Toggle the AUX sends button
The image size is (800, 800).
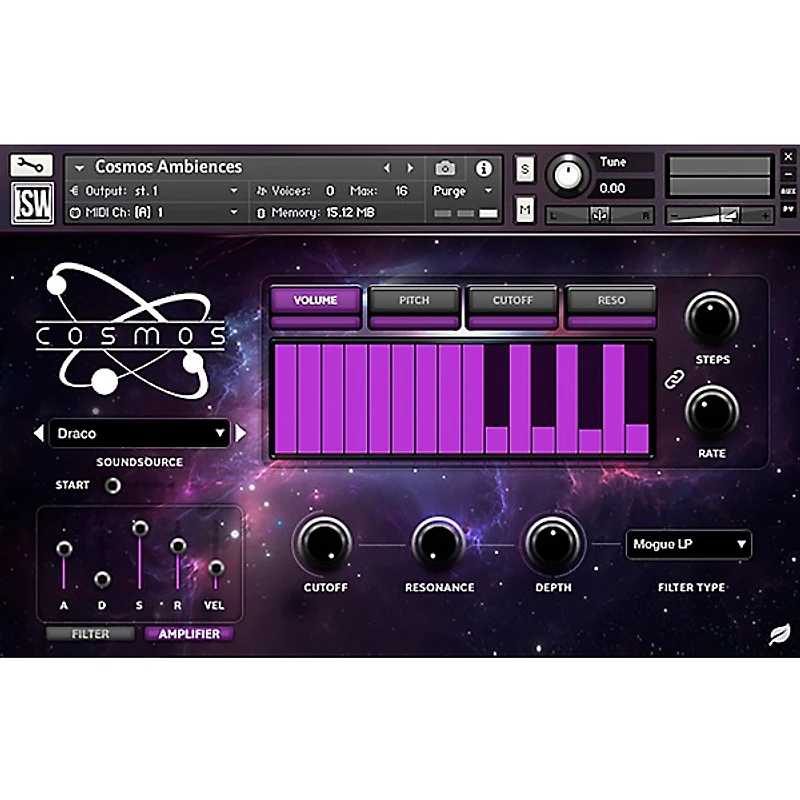click(788, 191)
